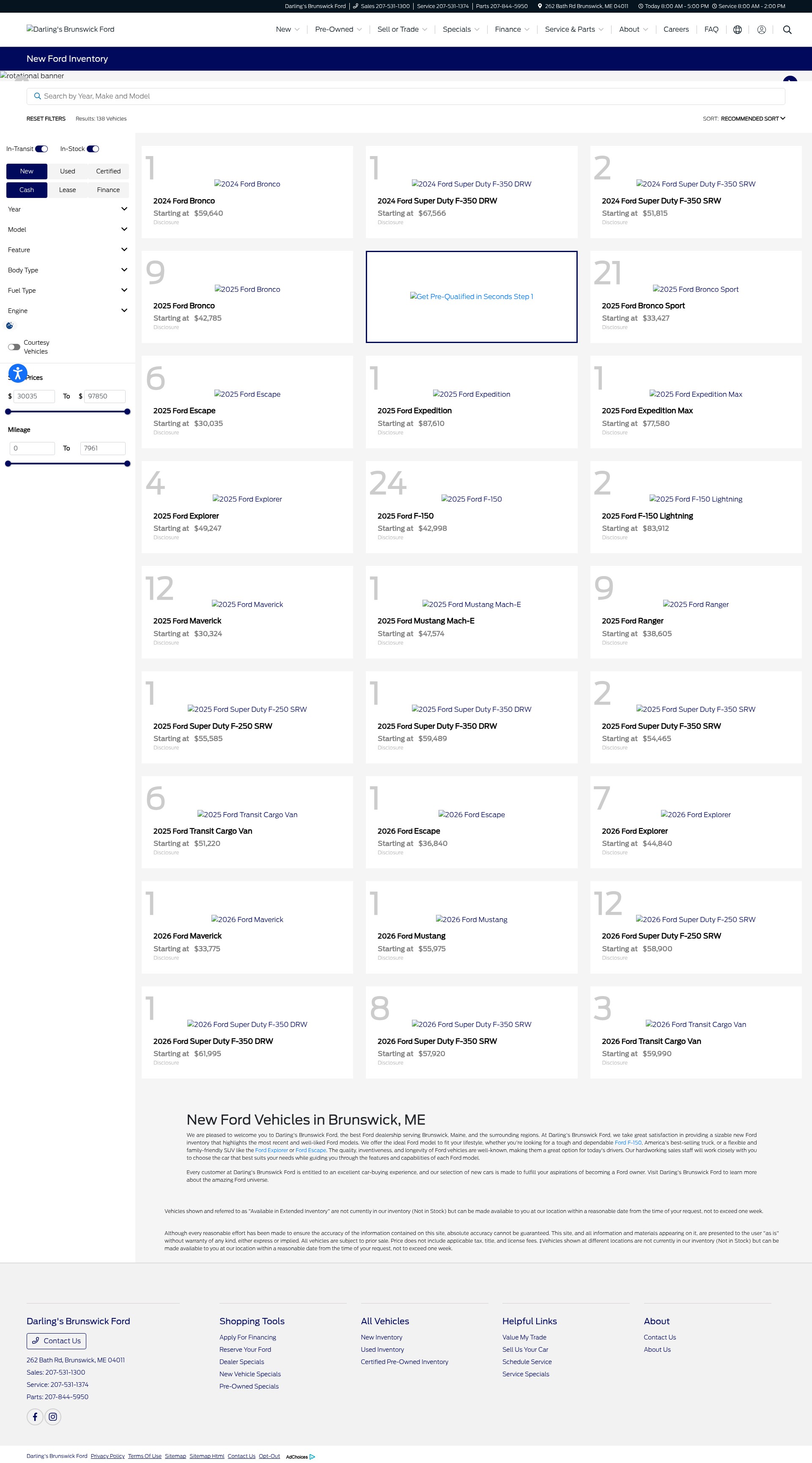Open the 2025 Ford F-150 listing title

pos(406,516)
